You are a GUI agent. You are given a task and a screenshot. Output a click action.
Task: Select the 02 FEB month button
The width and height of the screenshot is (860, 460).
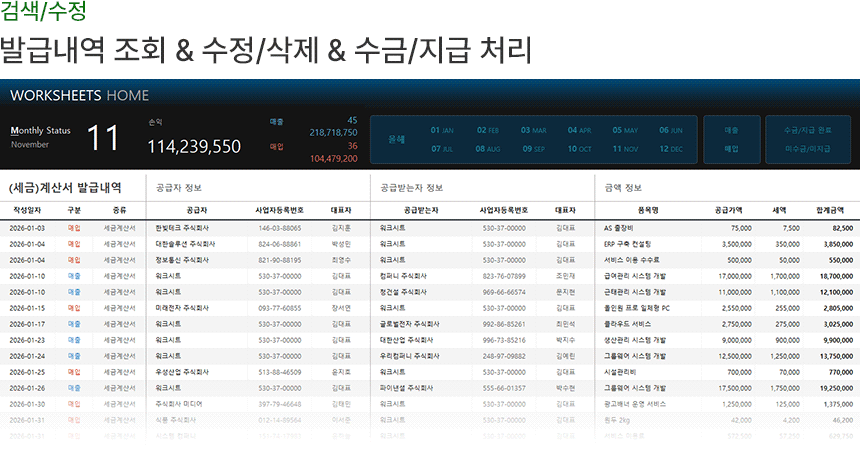(x=487, y=130)
